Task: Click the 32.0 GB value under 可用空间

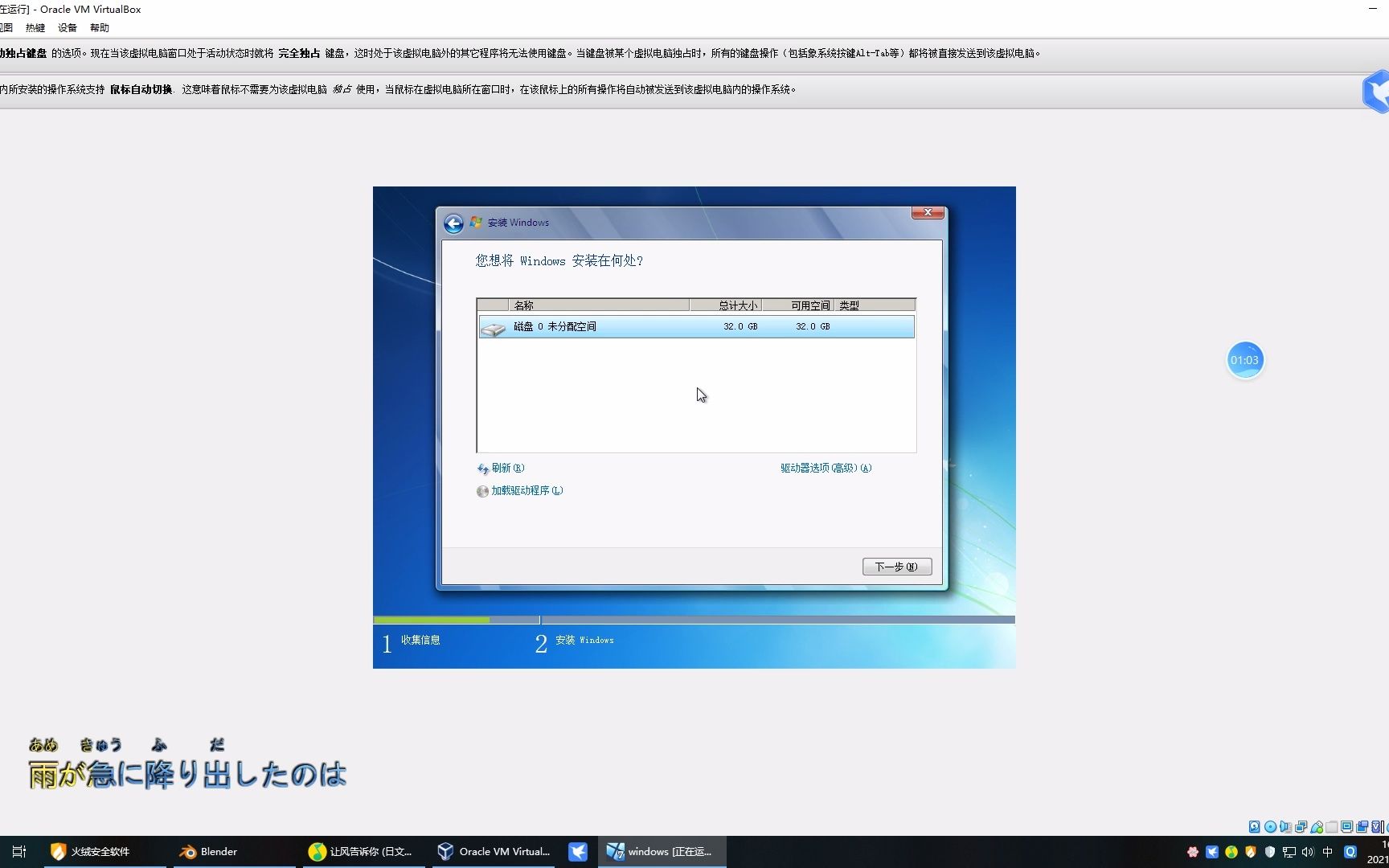Action: pos(813,326)
